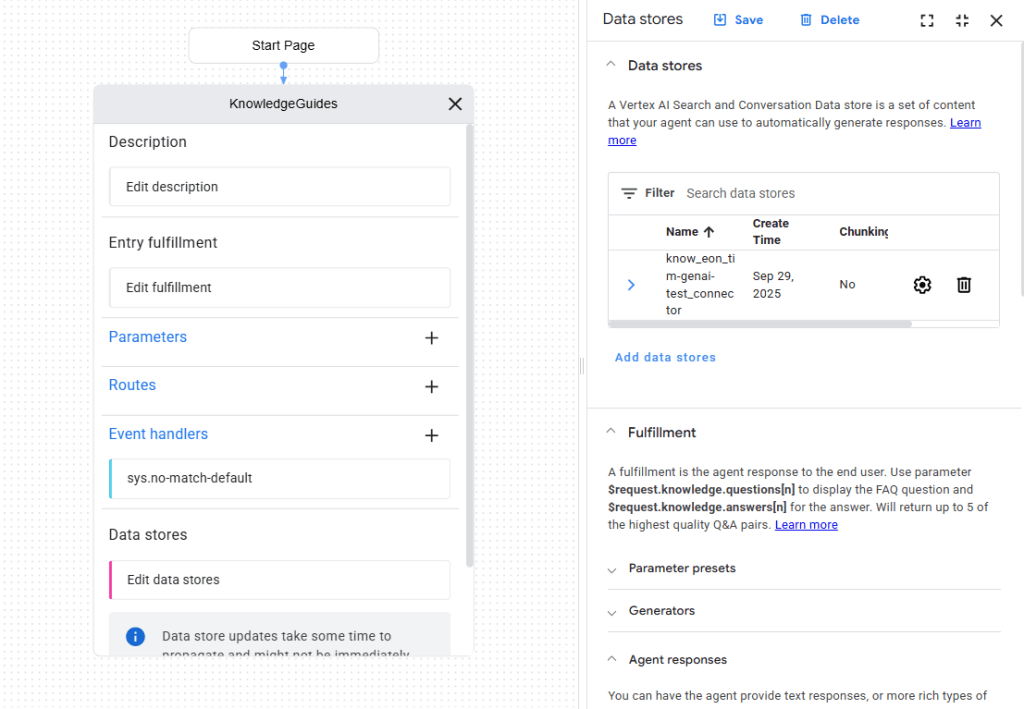Expand the know_eon data store row

[x=631, y=285]
